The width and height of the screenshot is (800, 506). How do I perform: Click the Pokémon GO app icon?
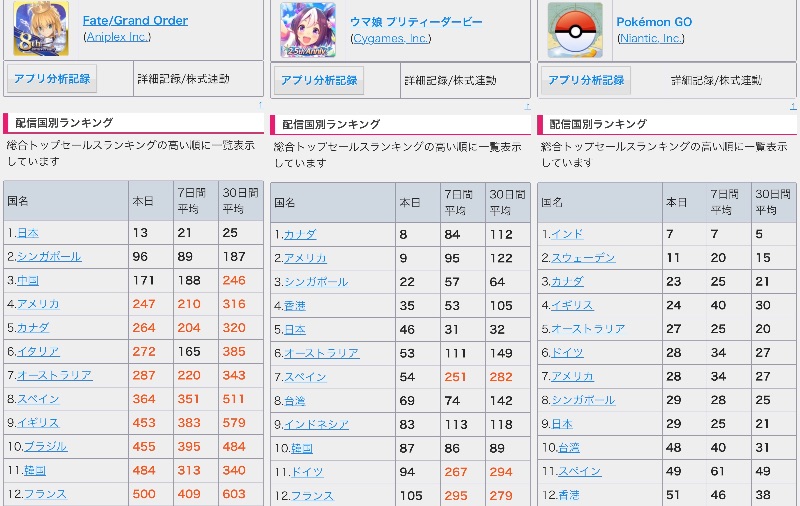[x=575, y=30]
